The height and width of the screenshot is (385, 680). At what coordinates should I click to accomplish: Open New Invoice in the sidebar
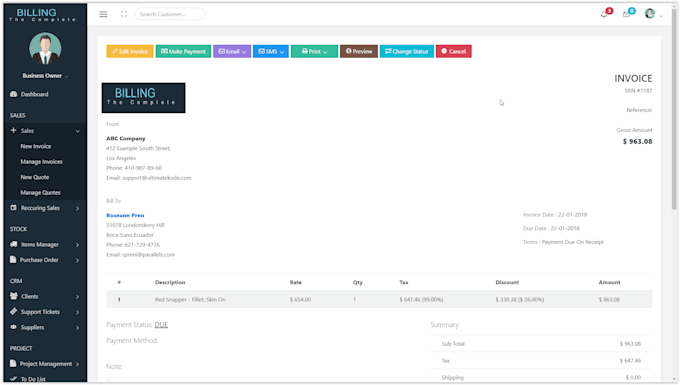[x=36, y=146]
